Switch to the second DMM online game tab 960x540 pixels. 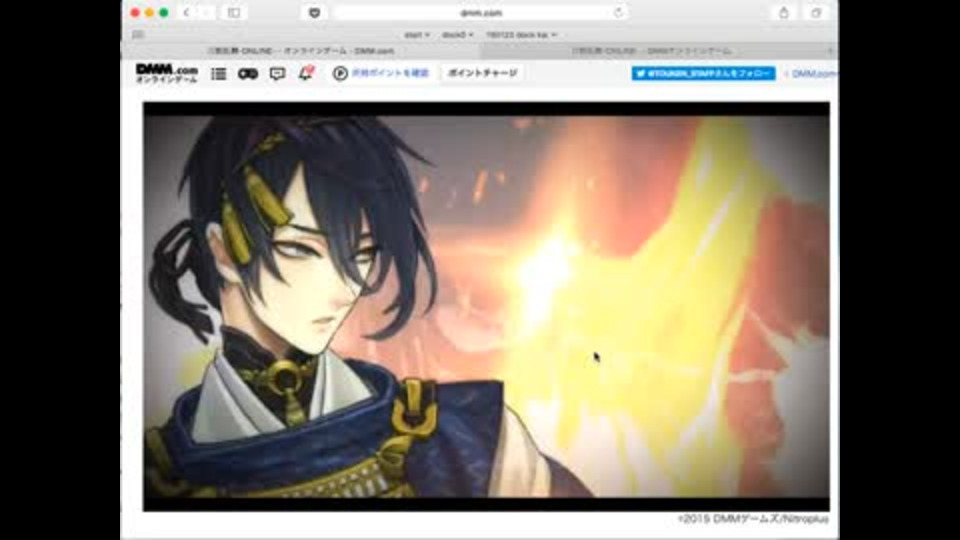point(652,51)
